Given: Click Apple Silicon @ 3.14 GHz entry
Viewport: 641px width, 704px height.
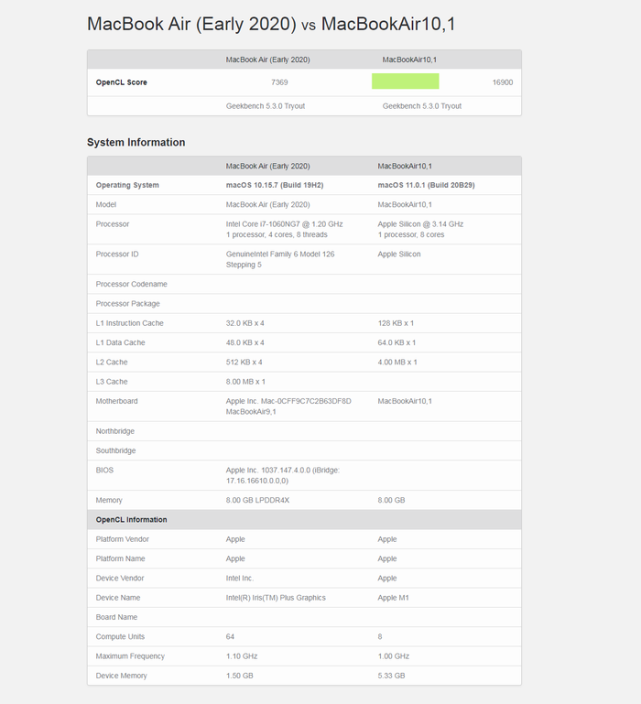Looking at the screenshot, I should (420, 224).
